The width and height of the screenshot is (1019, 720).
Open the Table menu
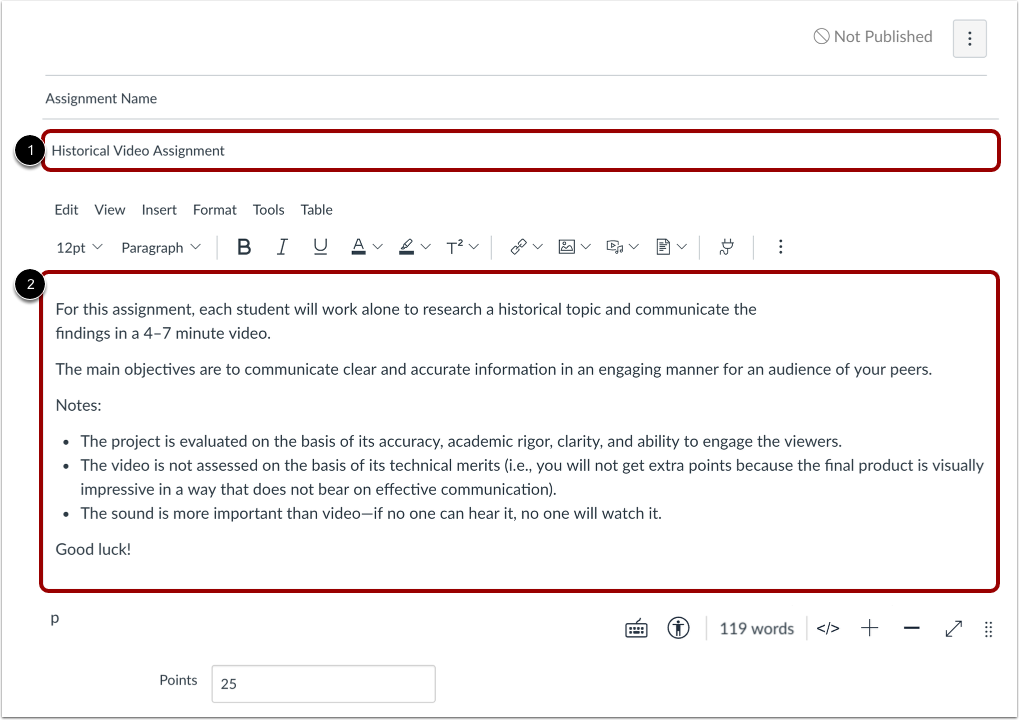[316, 209]
